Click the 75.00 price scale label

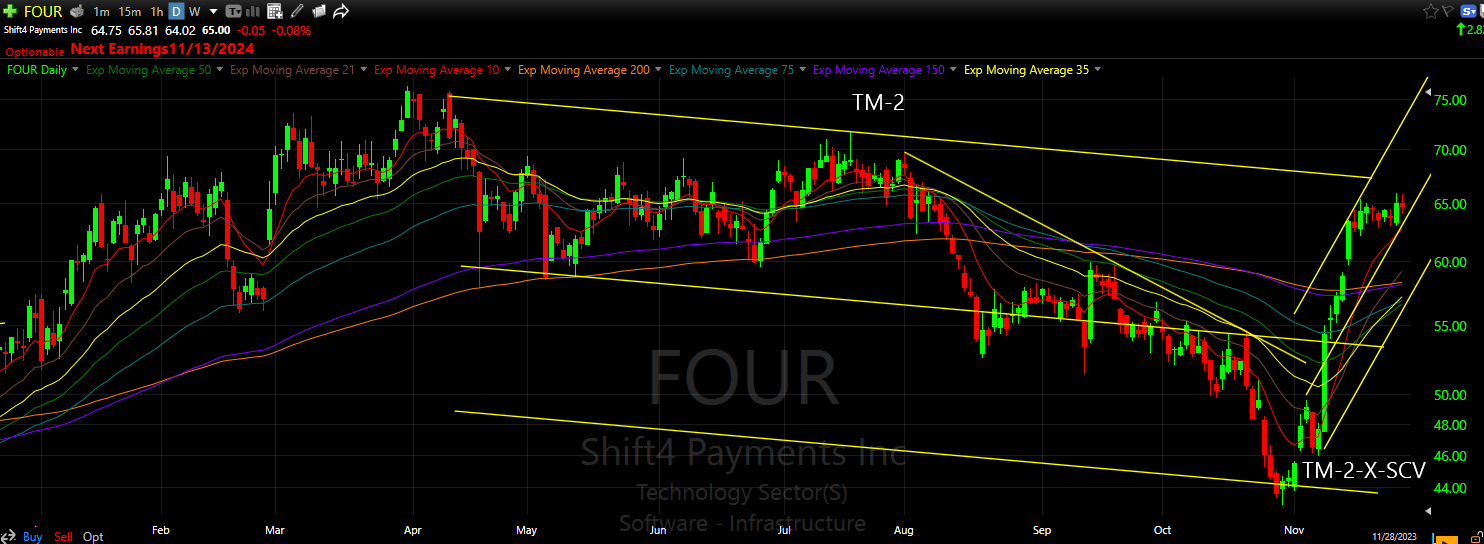tap(1450, 100)
